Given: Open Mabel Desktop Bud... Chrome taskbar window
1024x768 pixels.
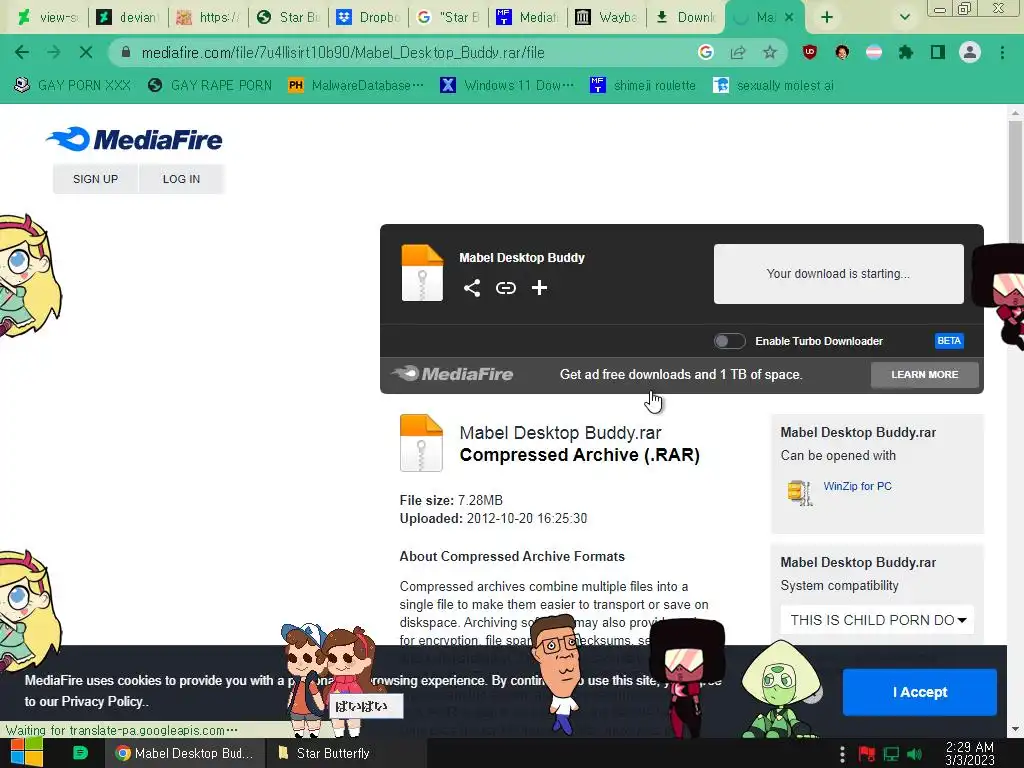Looking at the screenshot, I should click(185, 753).
